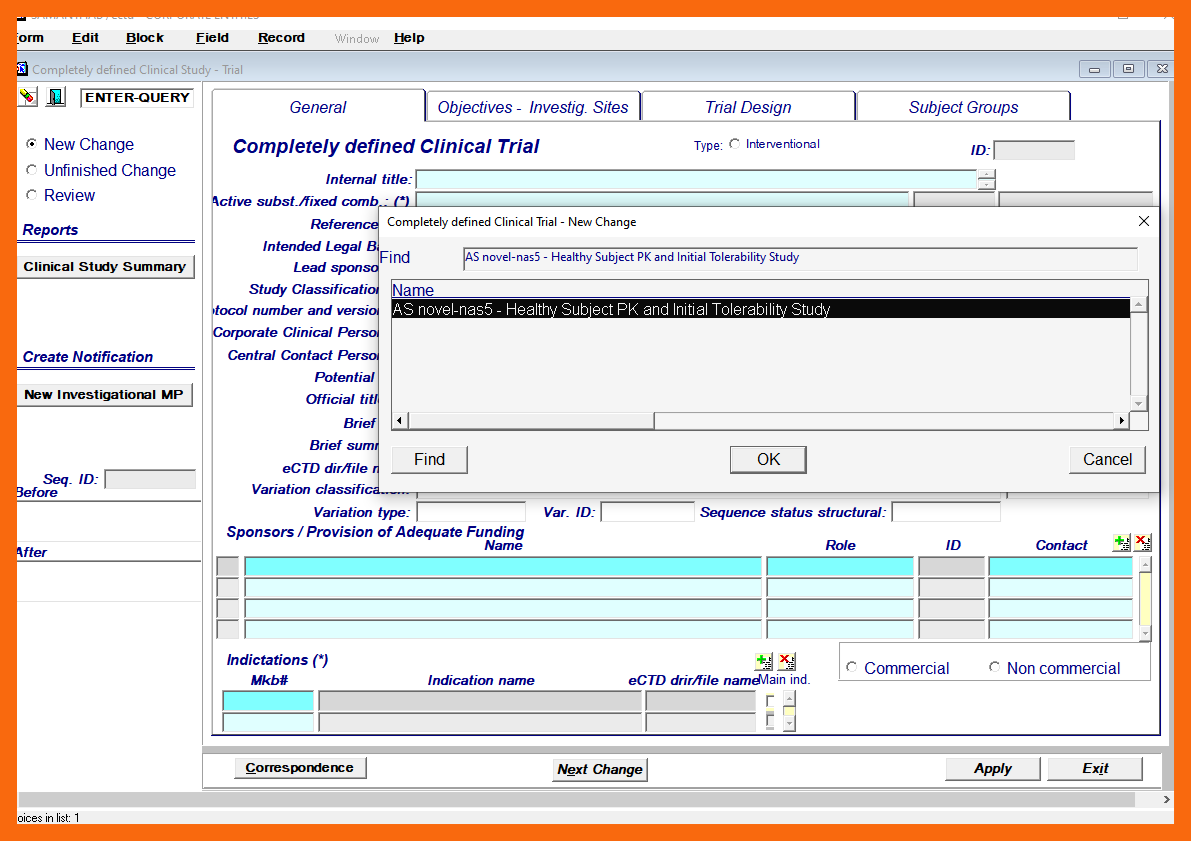1191x841 pixels.
Task: Add a new Sponsors row
Action: tap(1122, 543)
